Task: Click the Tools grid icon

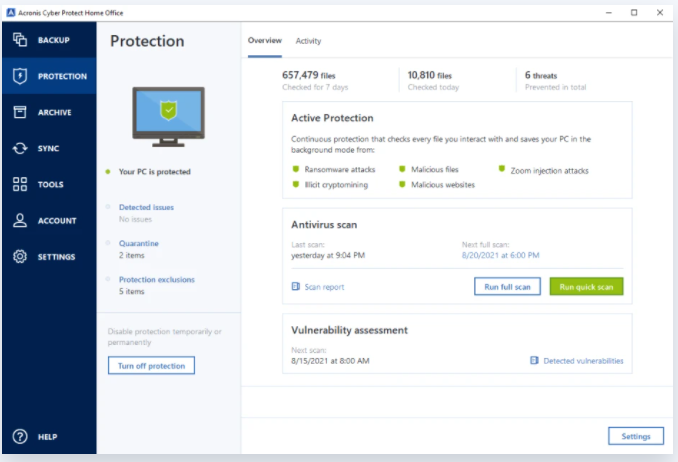Action: tap(20, 184)
